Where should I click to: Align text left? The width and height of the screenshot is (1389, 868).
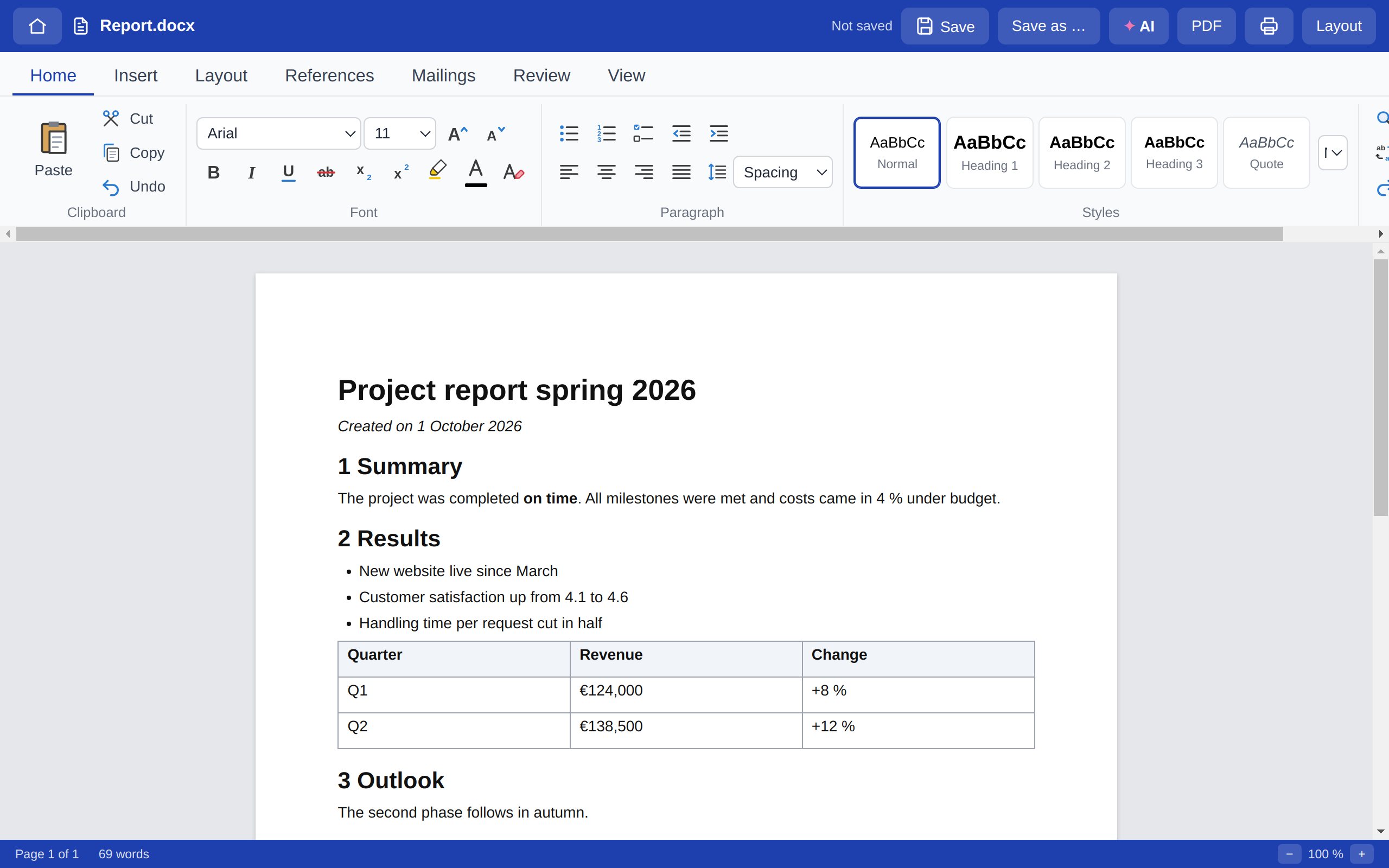569,171
